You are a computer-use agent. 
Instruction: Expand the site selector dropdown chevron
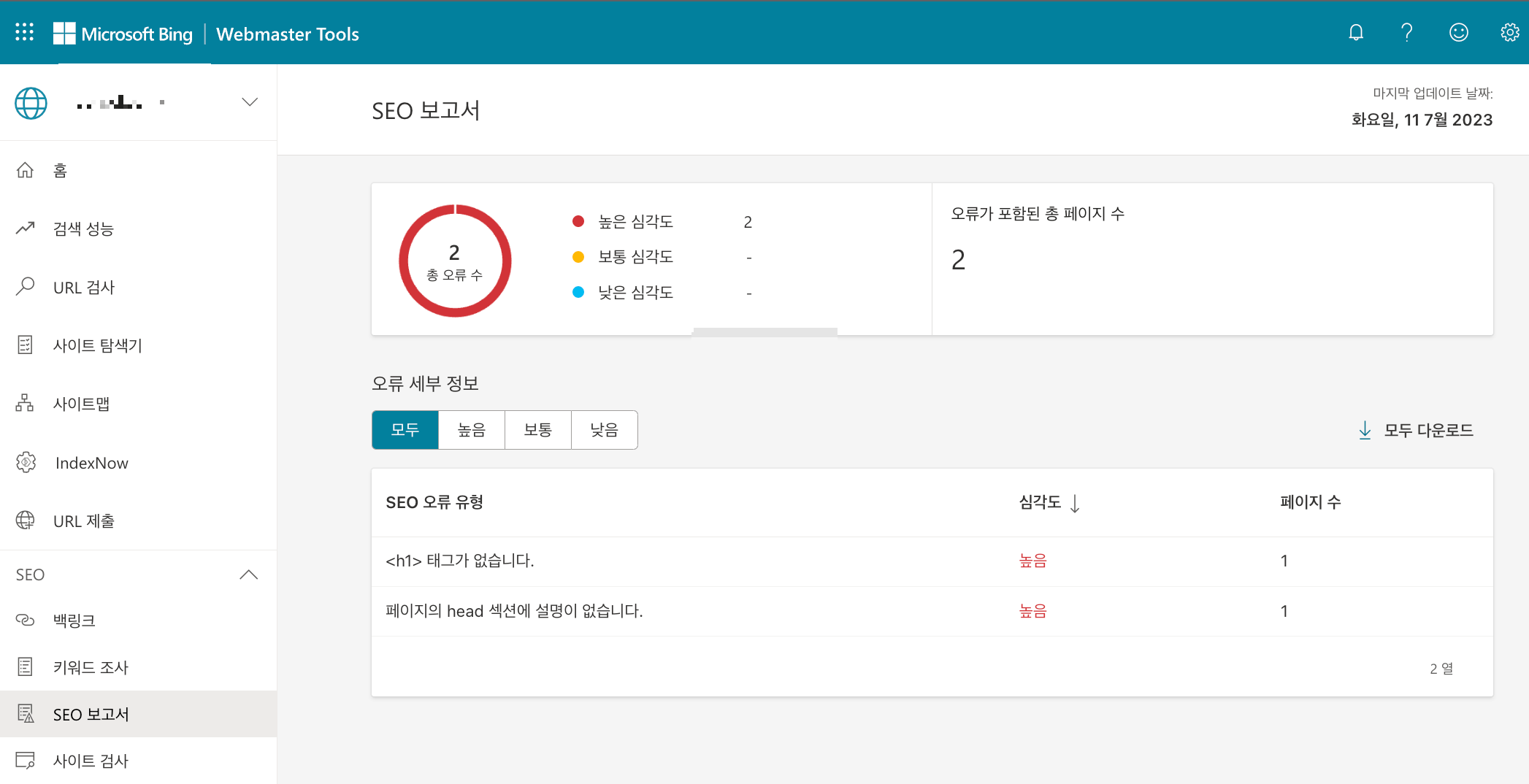pos(250,102)
